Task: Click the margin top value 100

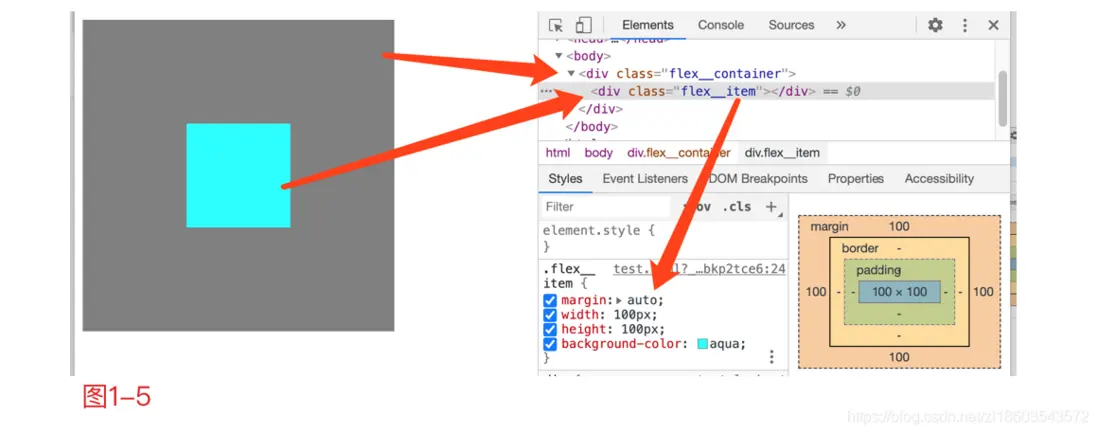Action: tap(899, 226)
